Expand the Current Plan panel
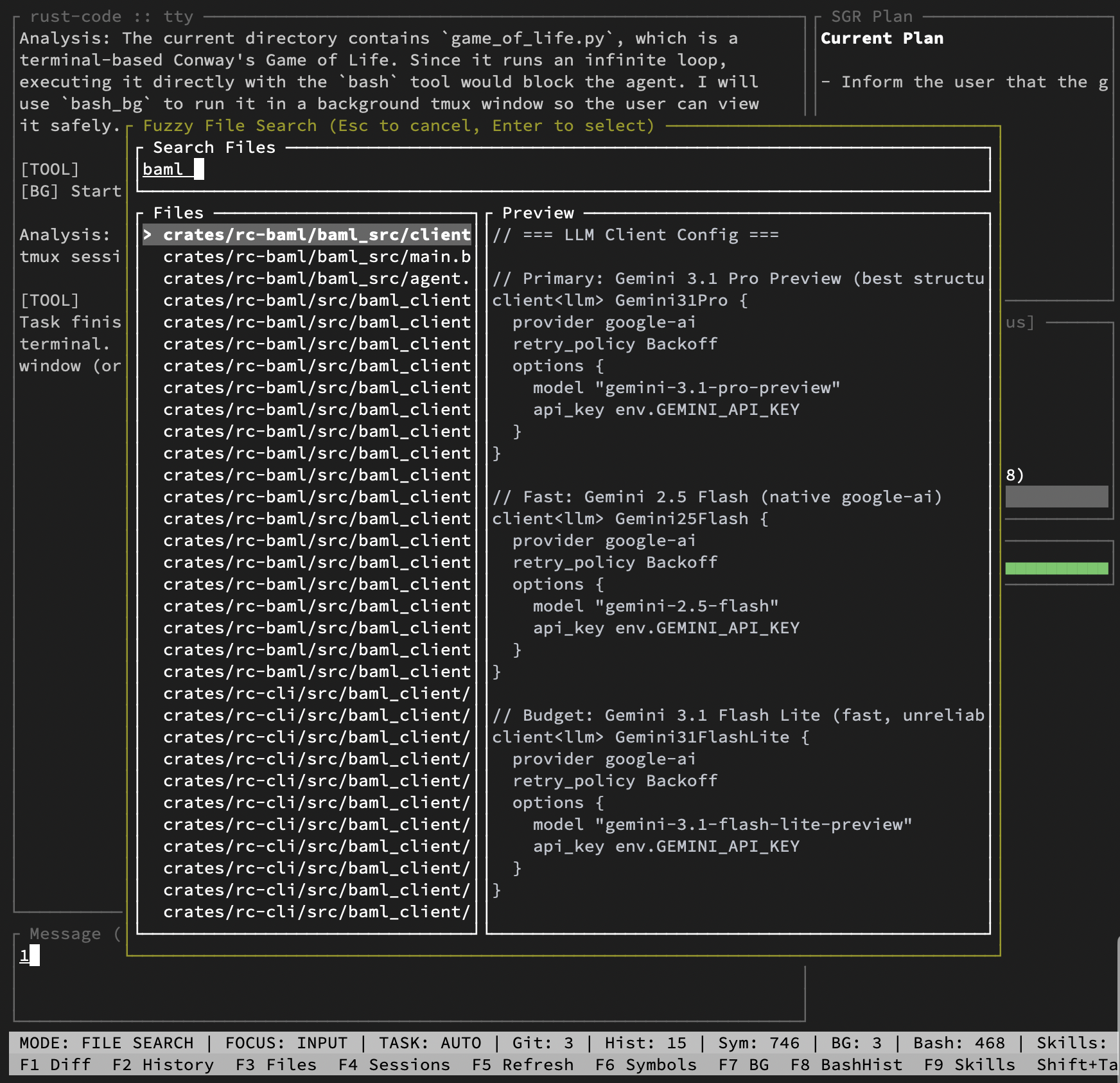 click(882, 38)
